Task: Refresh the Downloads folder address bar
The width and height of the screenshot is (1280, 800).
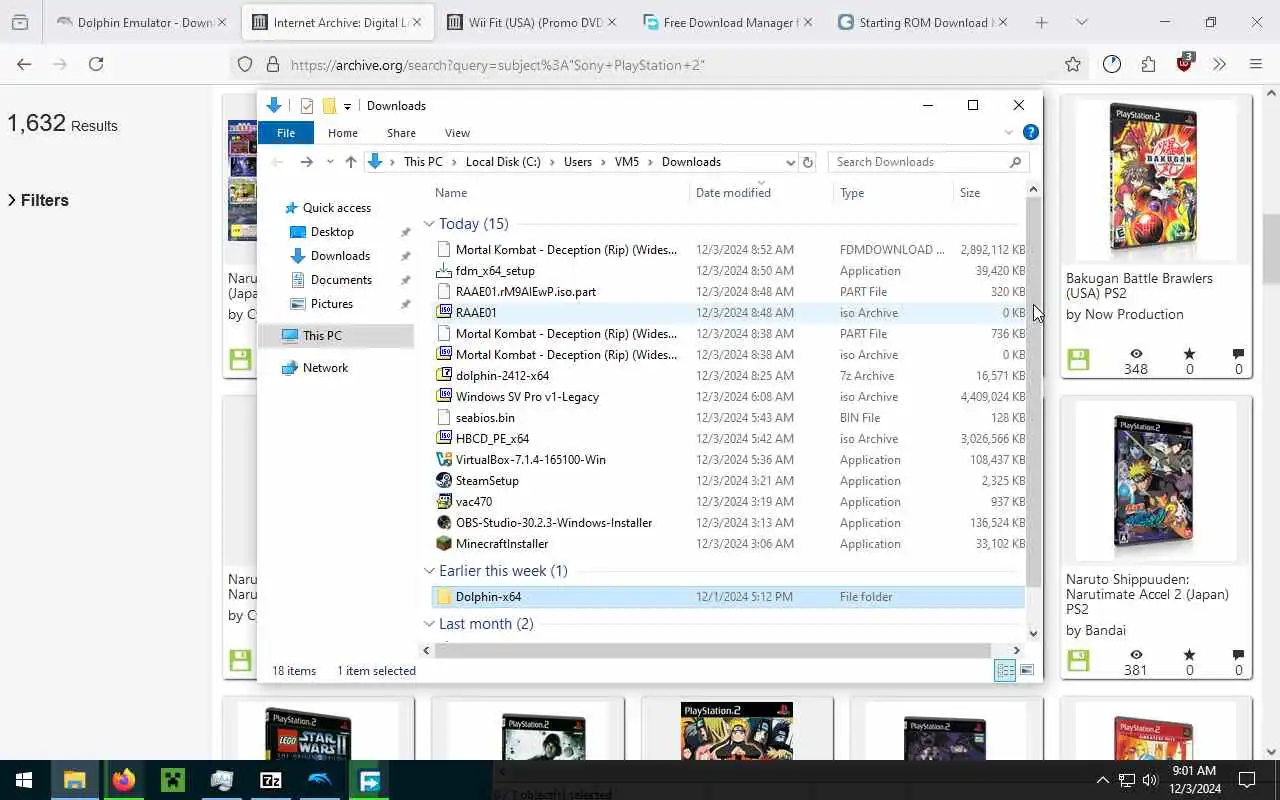Action: click(808, 162)
